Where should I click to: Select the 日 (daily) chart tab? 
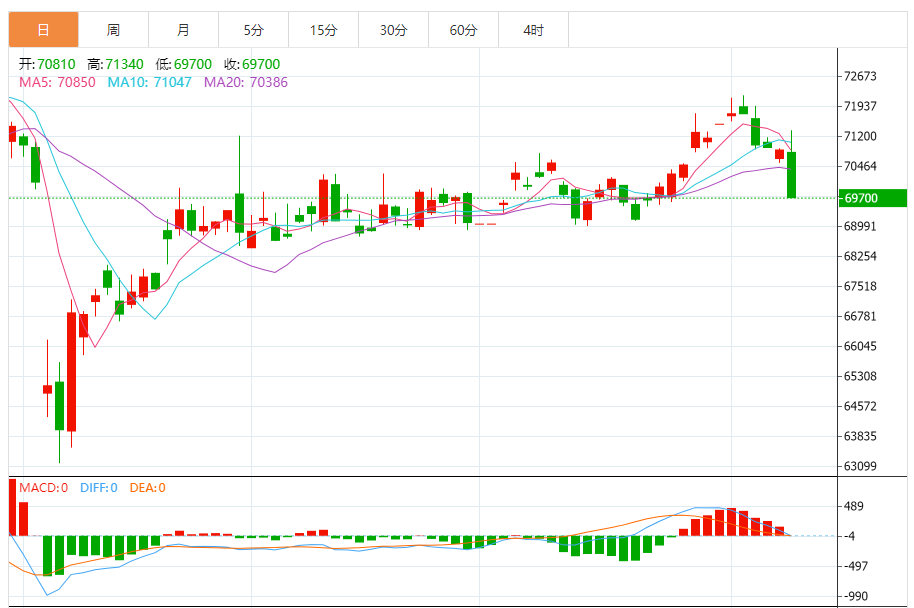(x=43, y=30)
